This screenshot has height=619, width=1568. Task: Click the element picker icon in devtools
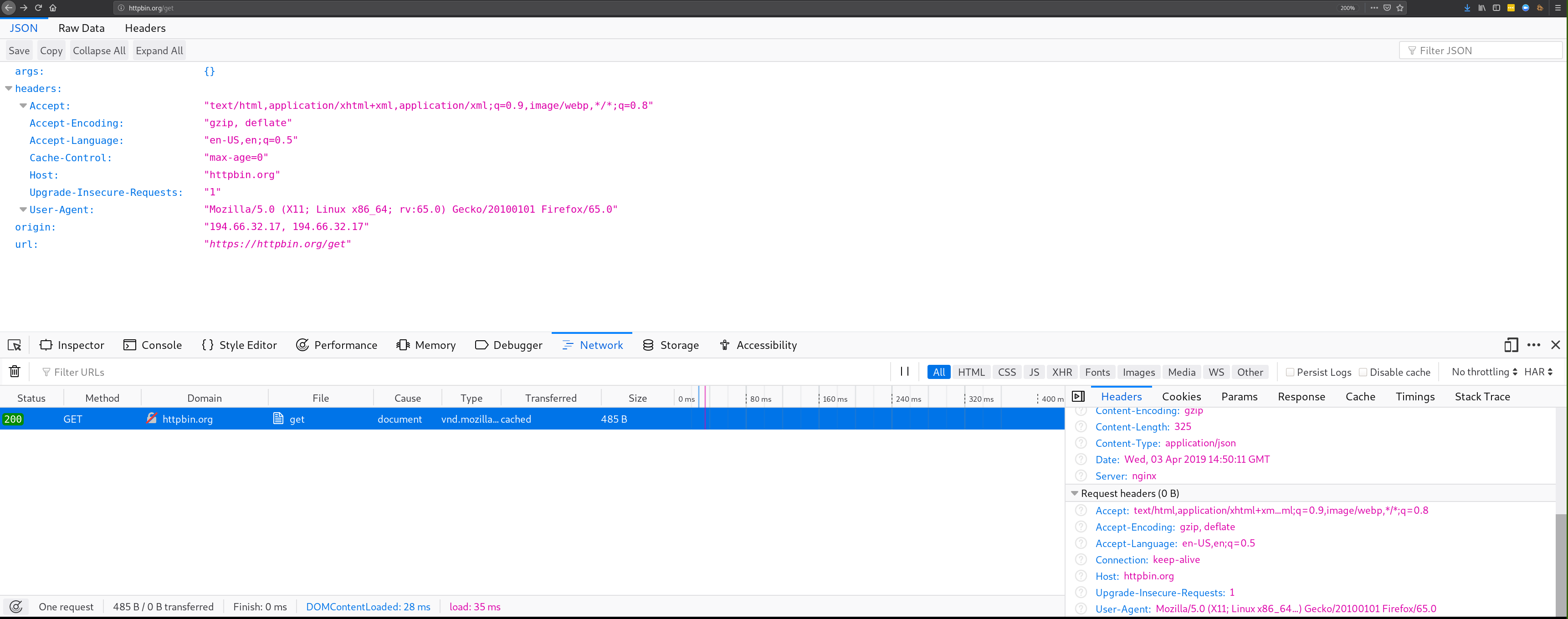click(x=15, y=345)
